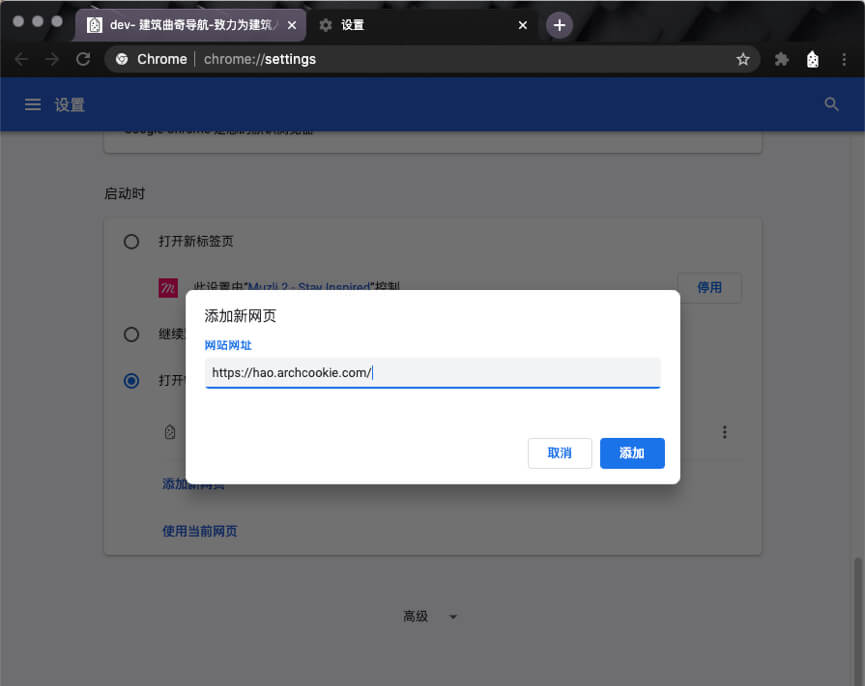
Task: Close the 设置 tab
Action: coord(522,25)
